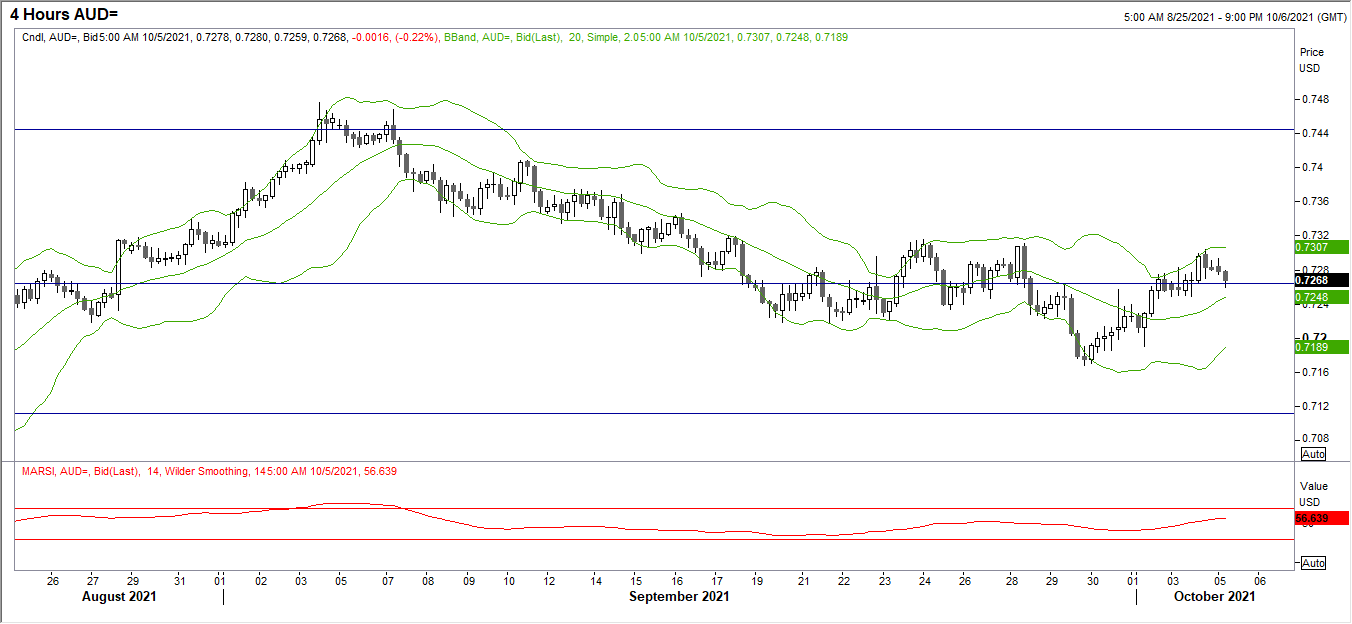Click the 'Value USD' RSI axis heading

click(x=1310, y=491)
